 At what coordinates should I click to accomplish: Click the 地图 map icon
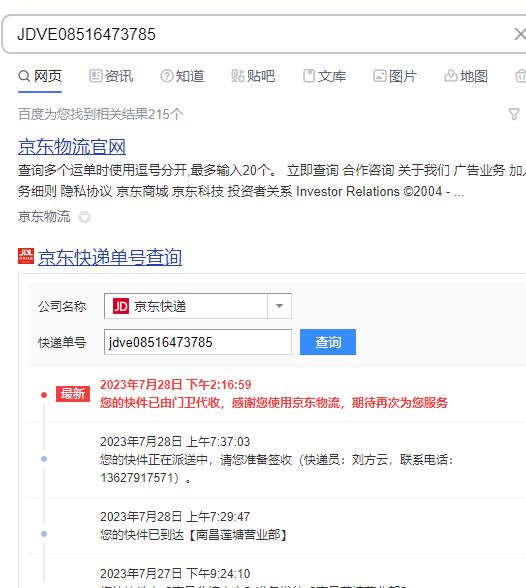click(451, 76)
